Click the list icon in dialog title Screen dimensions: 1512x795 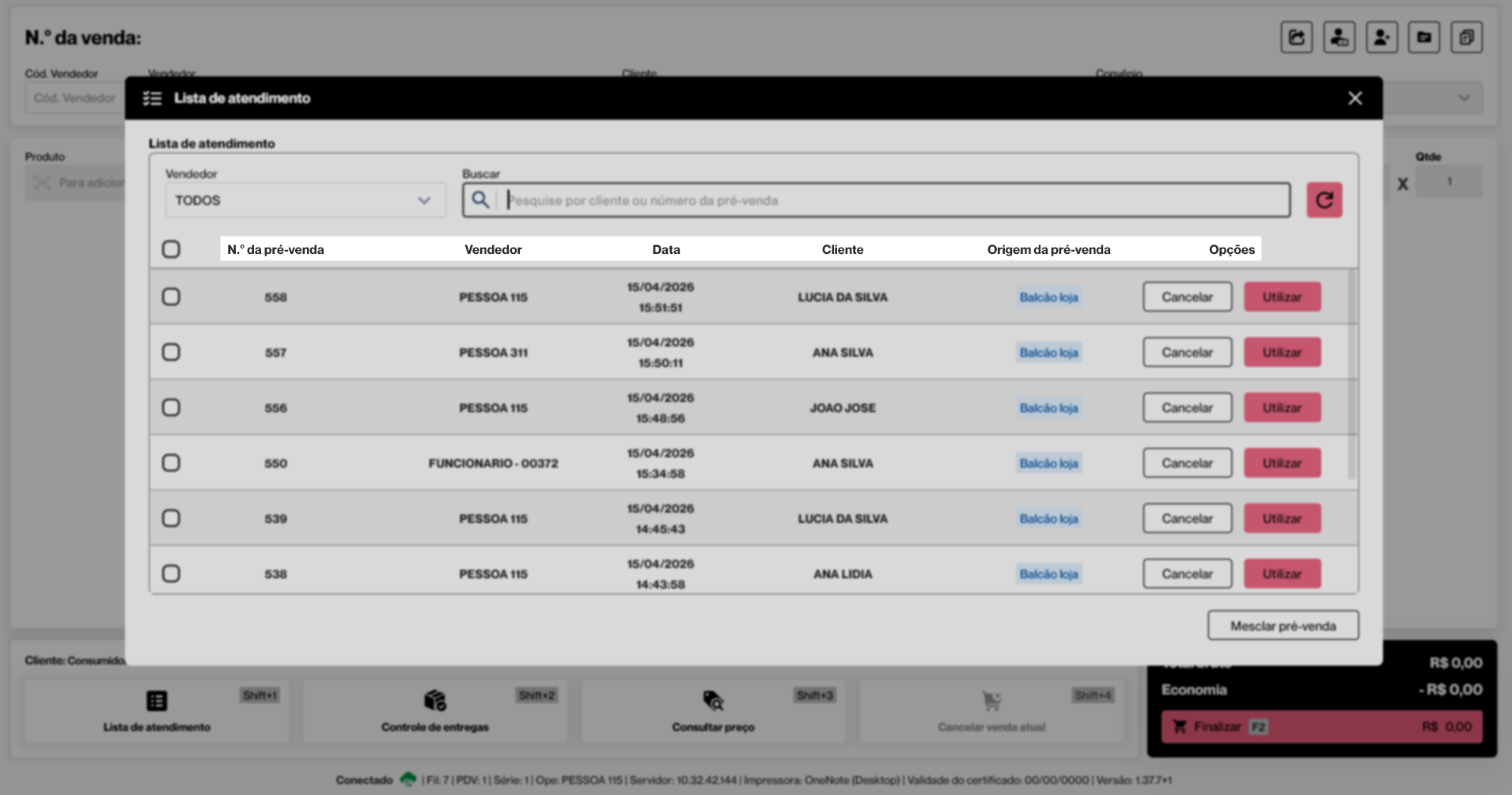click(x=152, y=98)
